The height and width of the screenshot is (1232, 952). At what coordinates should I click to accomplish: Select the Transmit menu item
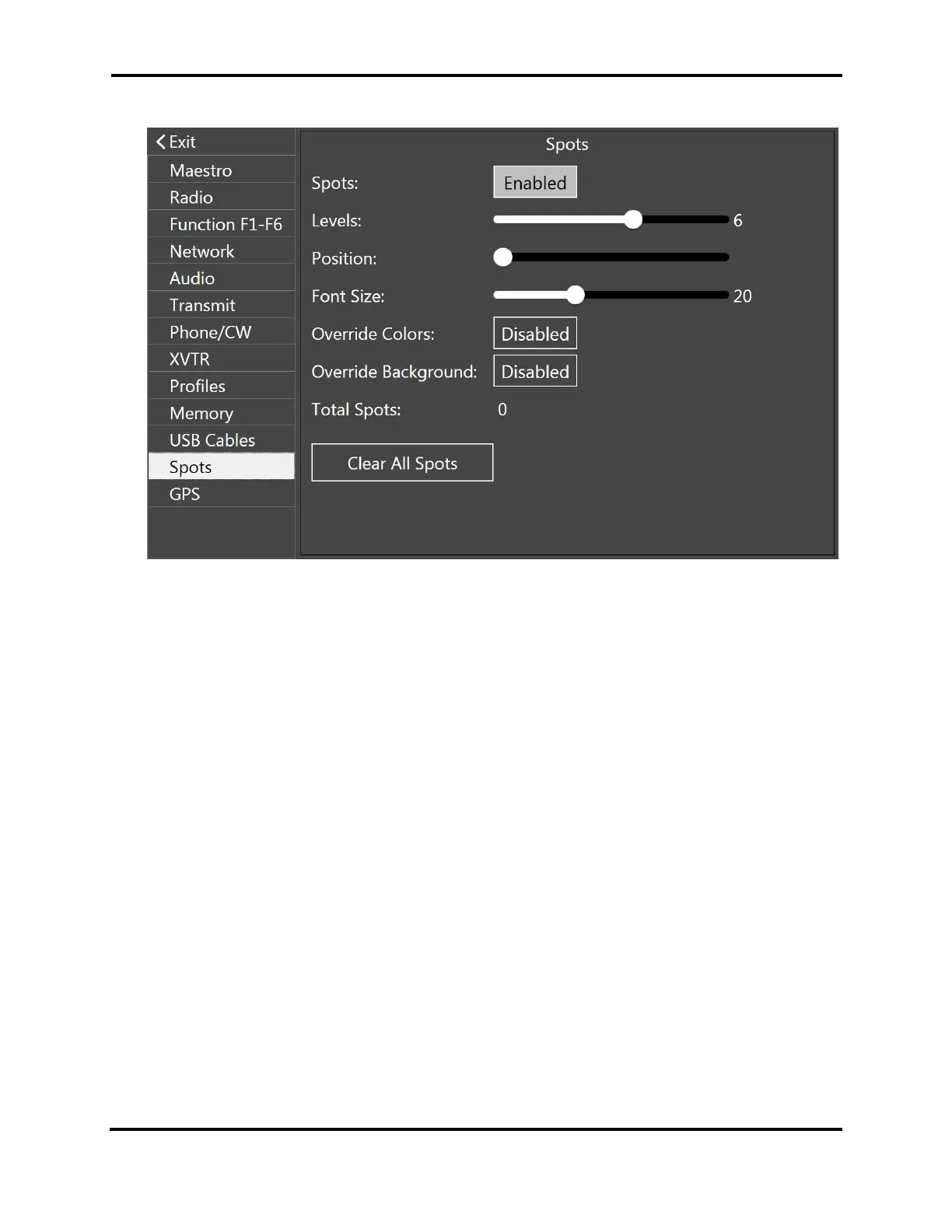[x=222, y=305]
